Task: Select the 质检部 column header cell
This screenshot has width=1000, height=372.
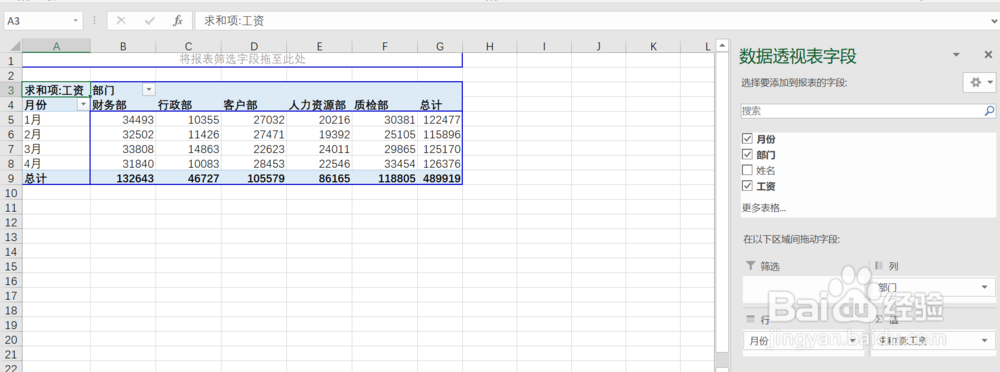Action: (385, 105)
